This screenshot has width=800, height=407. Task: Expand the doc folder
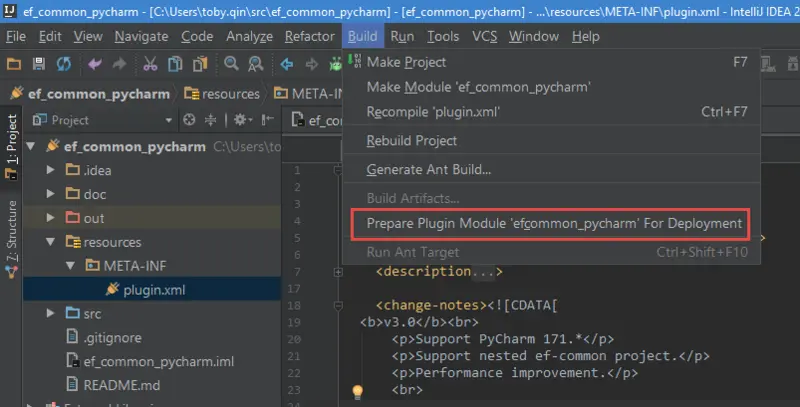(x=51, y=193)
